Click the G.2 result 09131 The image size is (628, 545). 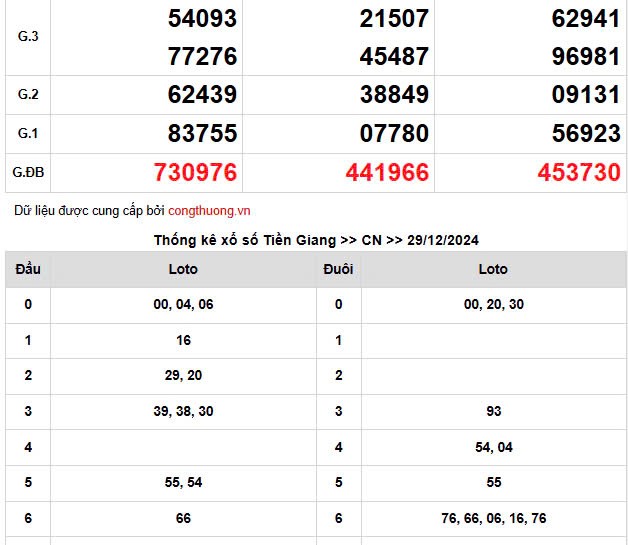click(x=586, y=95)
